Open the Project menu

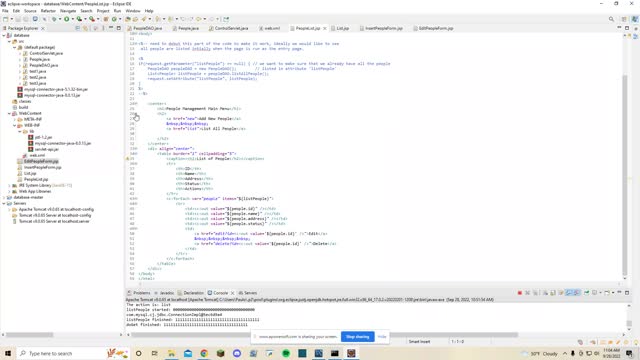pyautogui.click(x=103, y=11)
